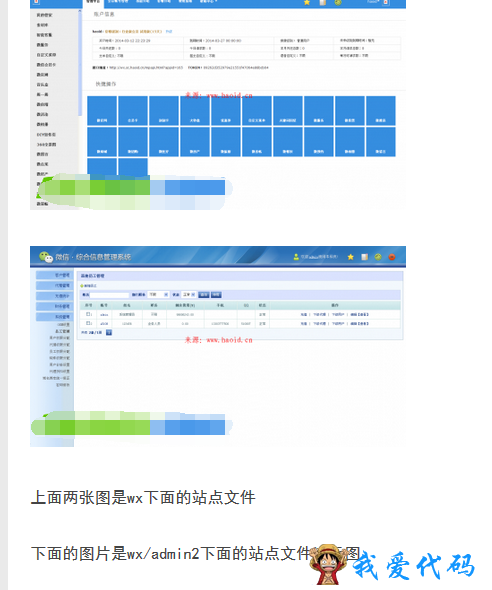
Task: Click the 快捷操作 section heading
Action: (106, 84)
